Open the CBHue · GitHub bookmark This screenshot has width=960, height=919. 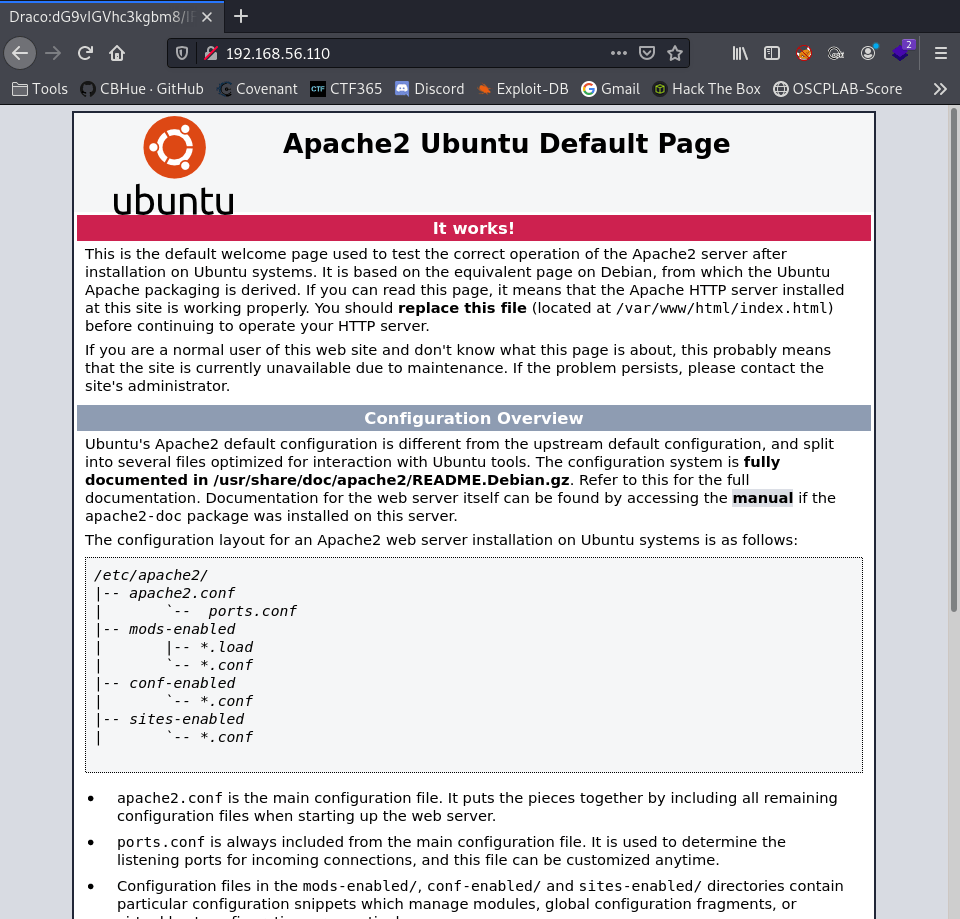(142, 89)
